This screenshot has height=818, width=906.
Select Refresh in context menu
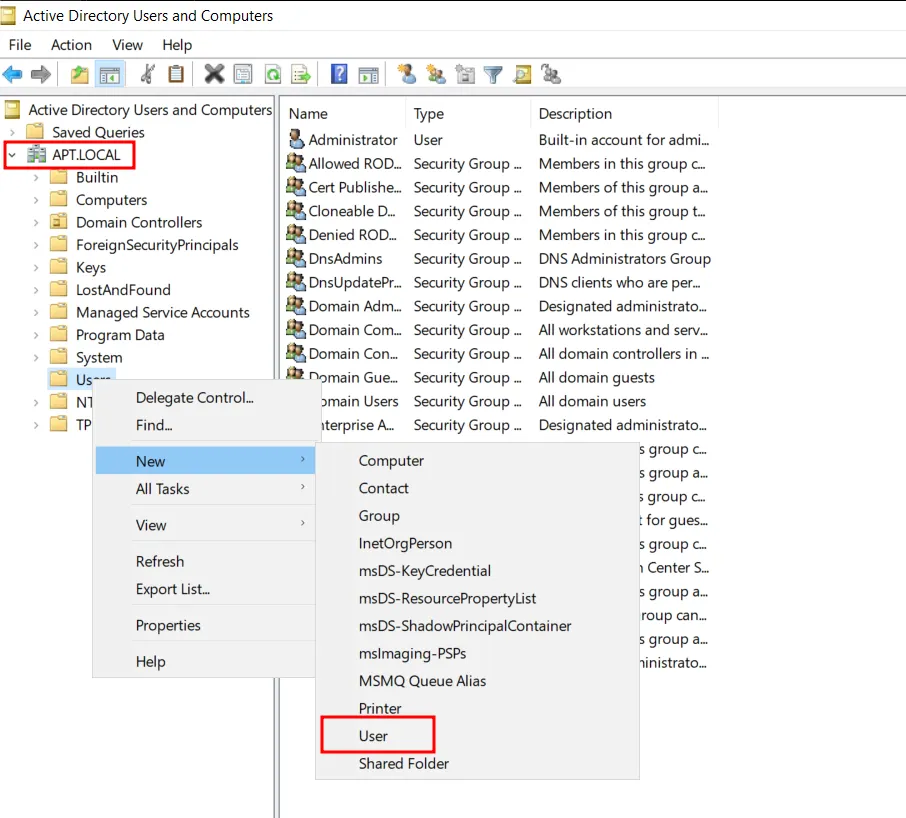pyautogui.click(x=205, y=562)
